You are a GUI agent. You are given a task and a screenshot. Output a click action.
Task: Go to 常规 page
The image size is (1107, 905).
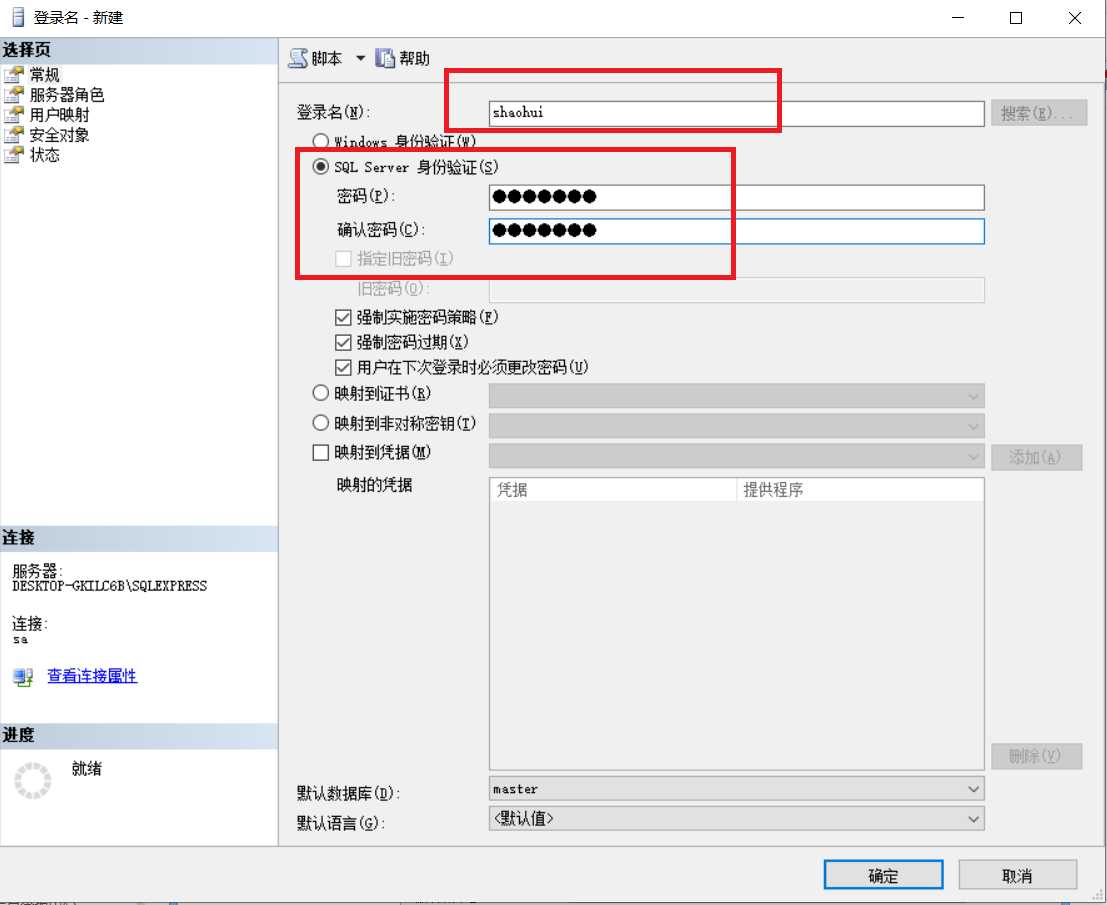coord(44,74)
